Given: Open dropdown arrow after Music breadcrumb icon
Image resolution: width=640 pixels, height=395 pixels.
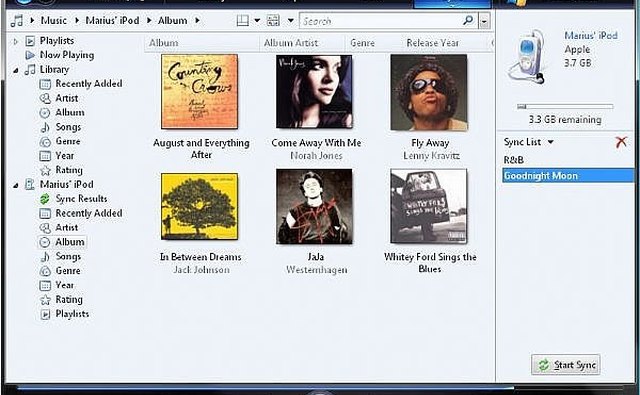Looking at the screenshot, I should click(x=32, y=20).
